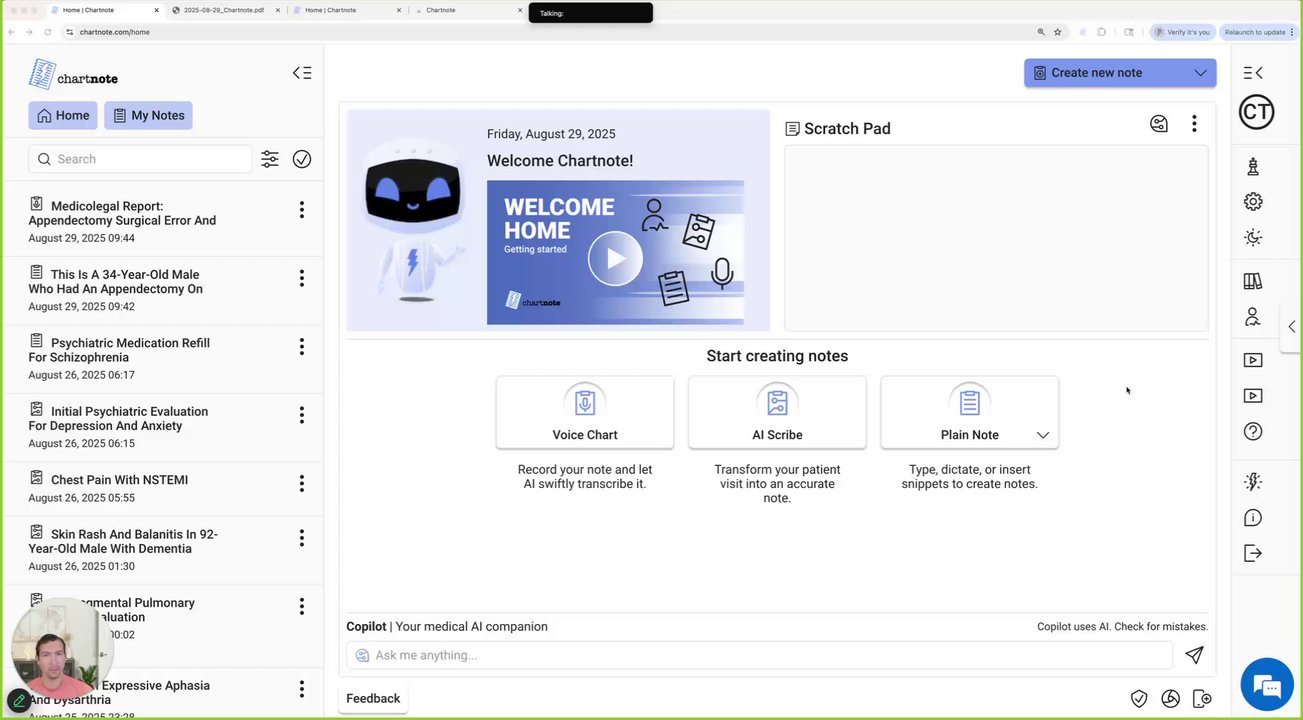Image resolution: width=1303 pixels, height=720 pixels.
Task: Click the Chartnote logo
Action: click(x=73, y=75)
